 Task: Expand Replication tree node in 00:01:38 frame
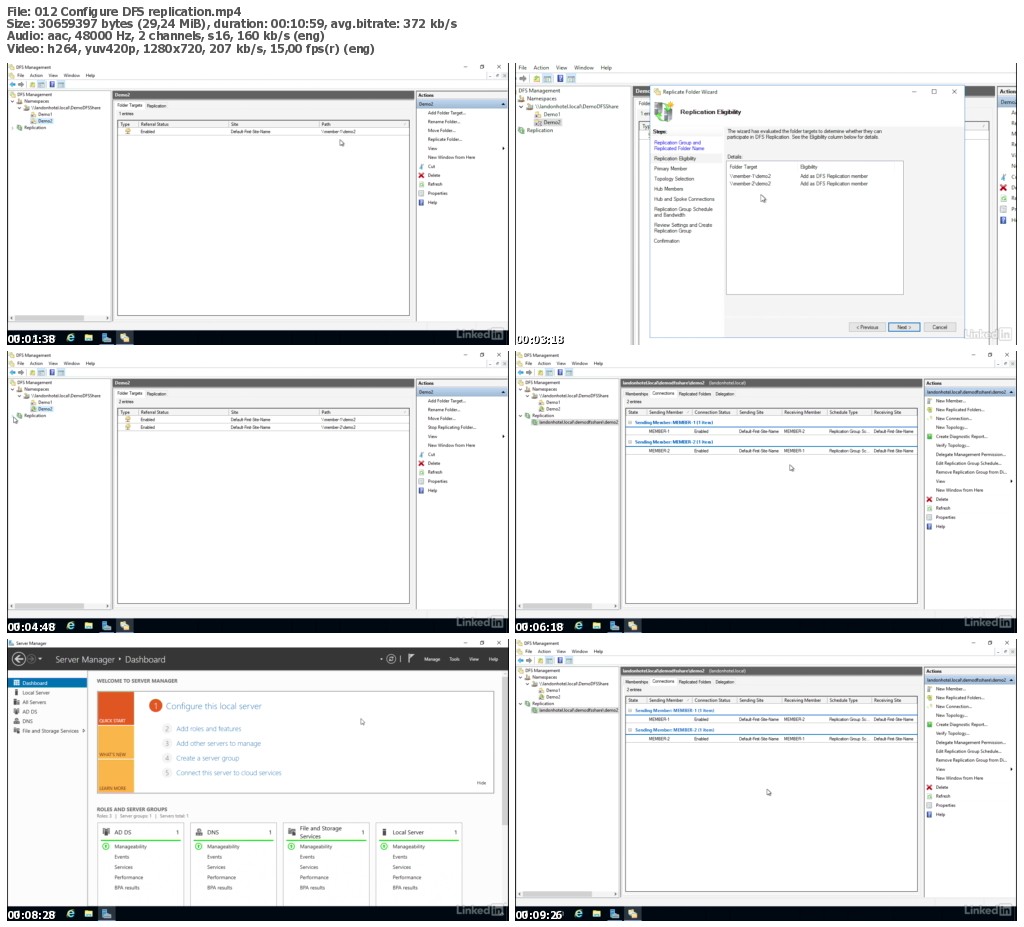pyautogui.click(x=12, y=127)
